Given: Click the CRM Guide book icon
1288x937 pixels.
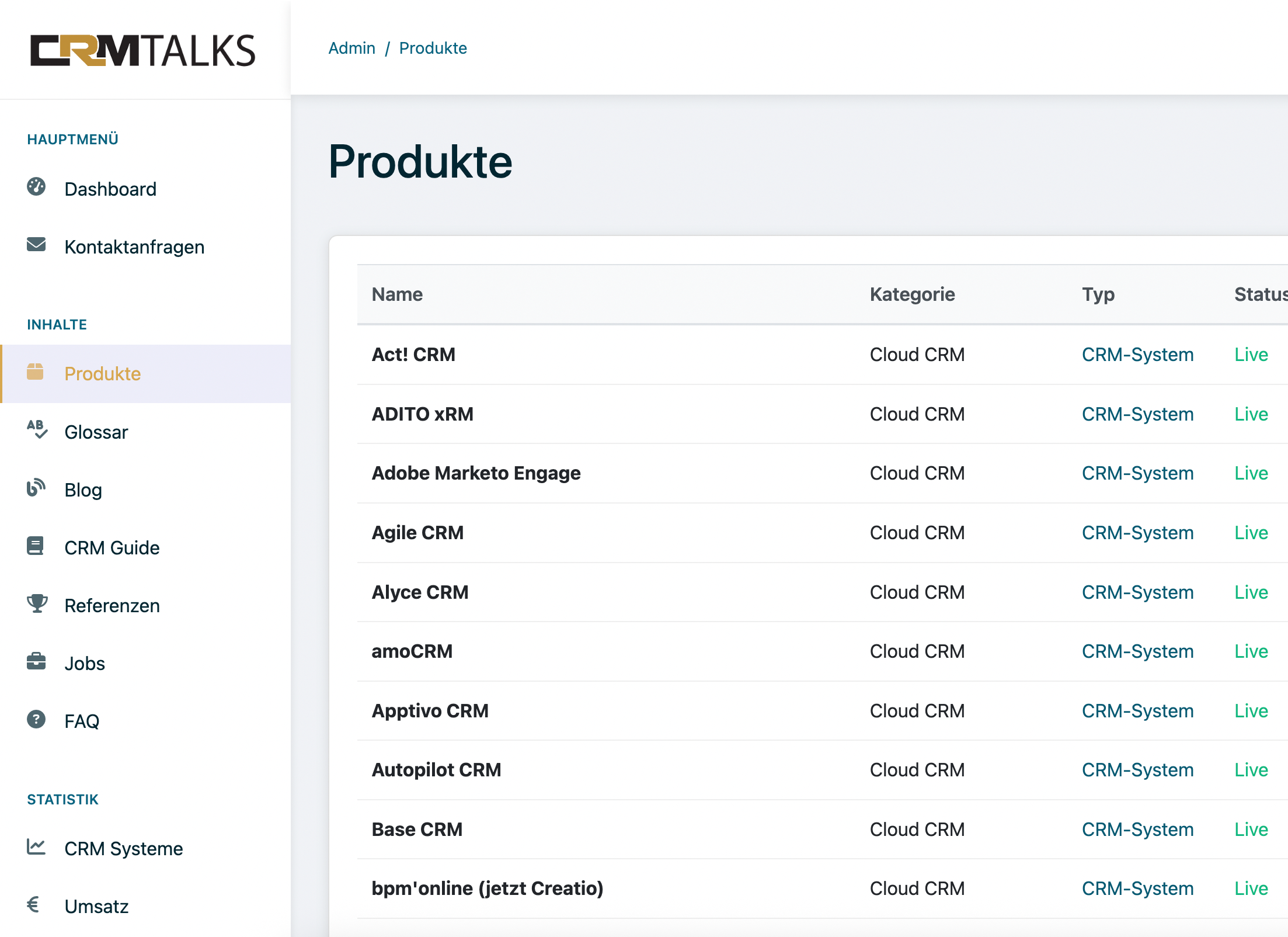Looking at the screenshot, I should [x=35, y=546].
